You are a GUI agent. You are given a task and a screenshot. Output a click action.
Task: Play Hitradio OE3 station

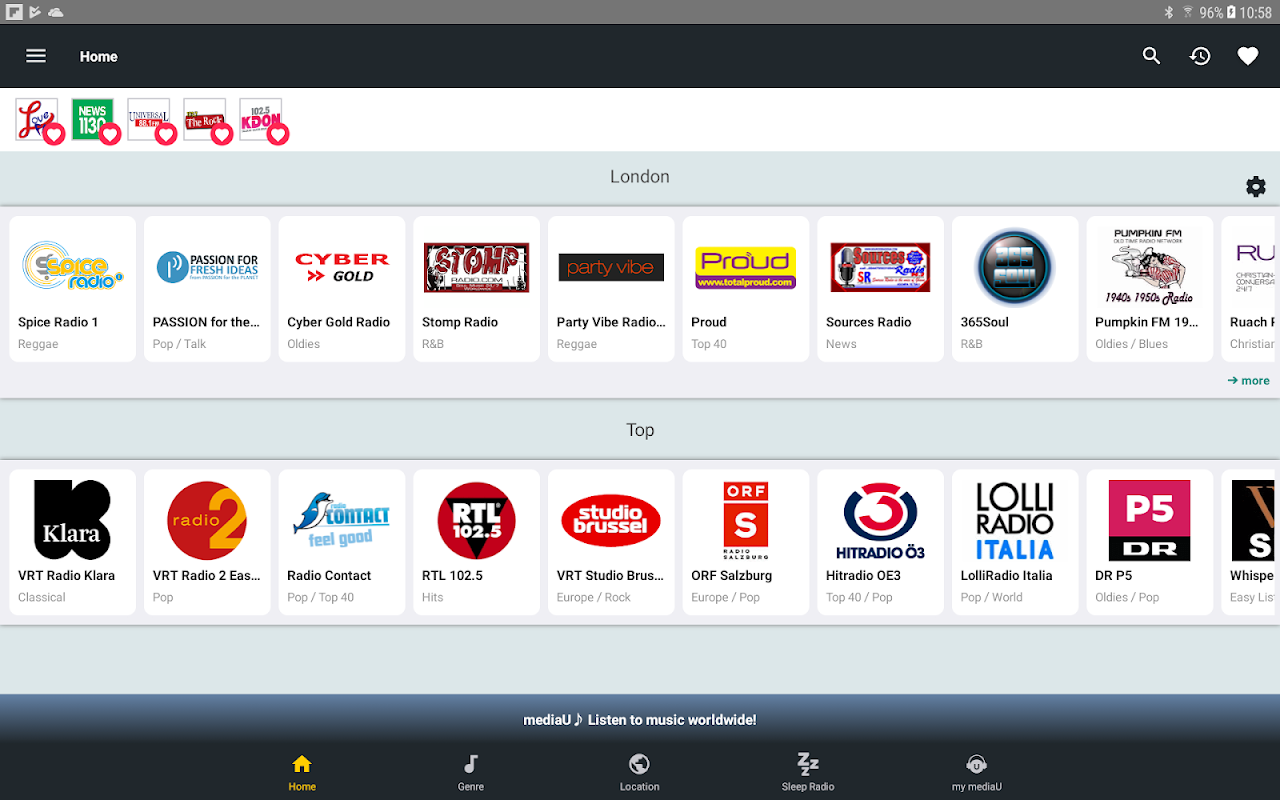coord(880,542)
